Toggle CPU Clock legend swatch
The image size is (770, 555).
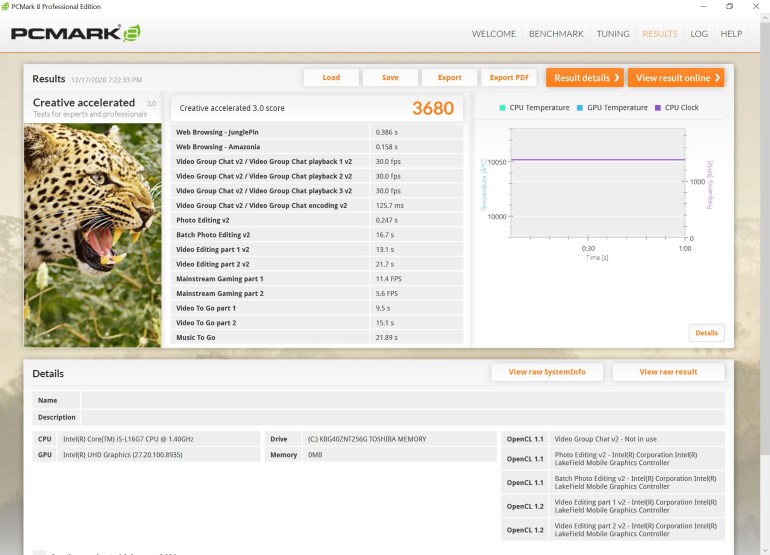coord(658,108)
